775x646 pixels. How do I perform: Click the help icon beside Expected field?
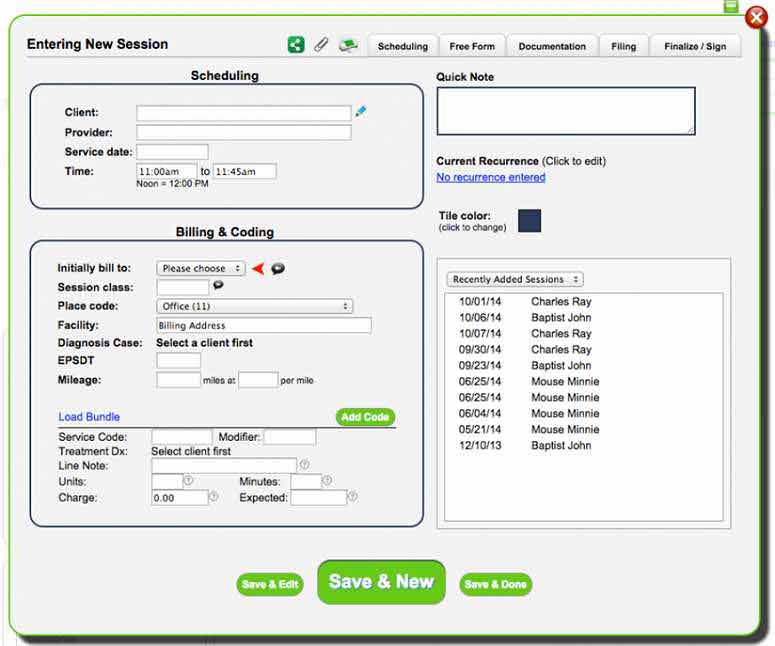point(352,497)
